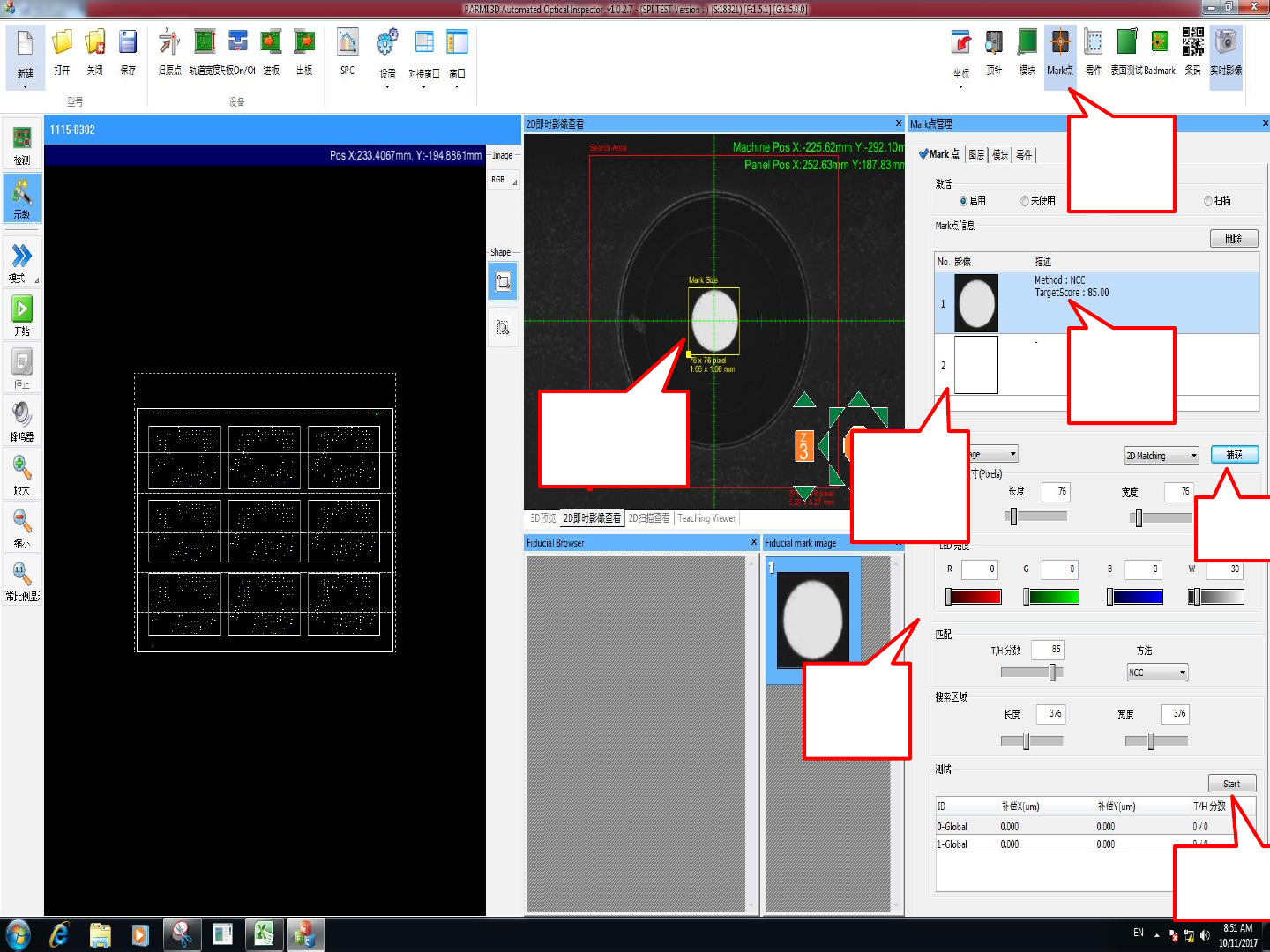Select the 启用 radio button

[x=963, y=201]
